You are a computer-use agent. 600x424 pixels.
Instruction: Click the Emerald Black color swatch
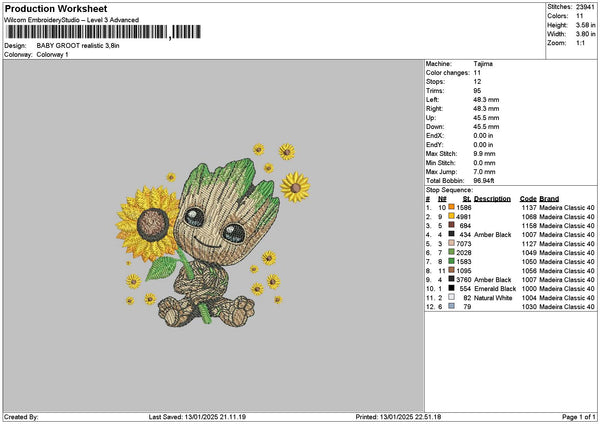pos(452,288)
